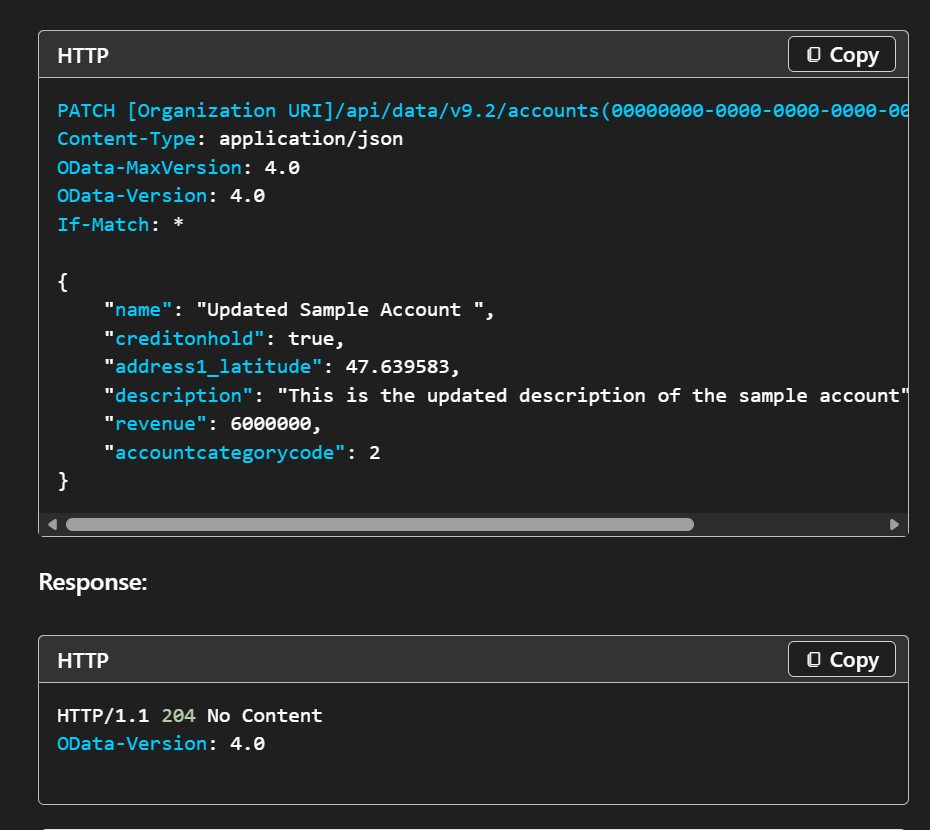The height and width of the screenshot is (830, 930).
Task: Click the empty scrollbar track right of the thumb
Action: tap(790, 524)
